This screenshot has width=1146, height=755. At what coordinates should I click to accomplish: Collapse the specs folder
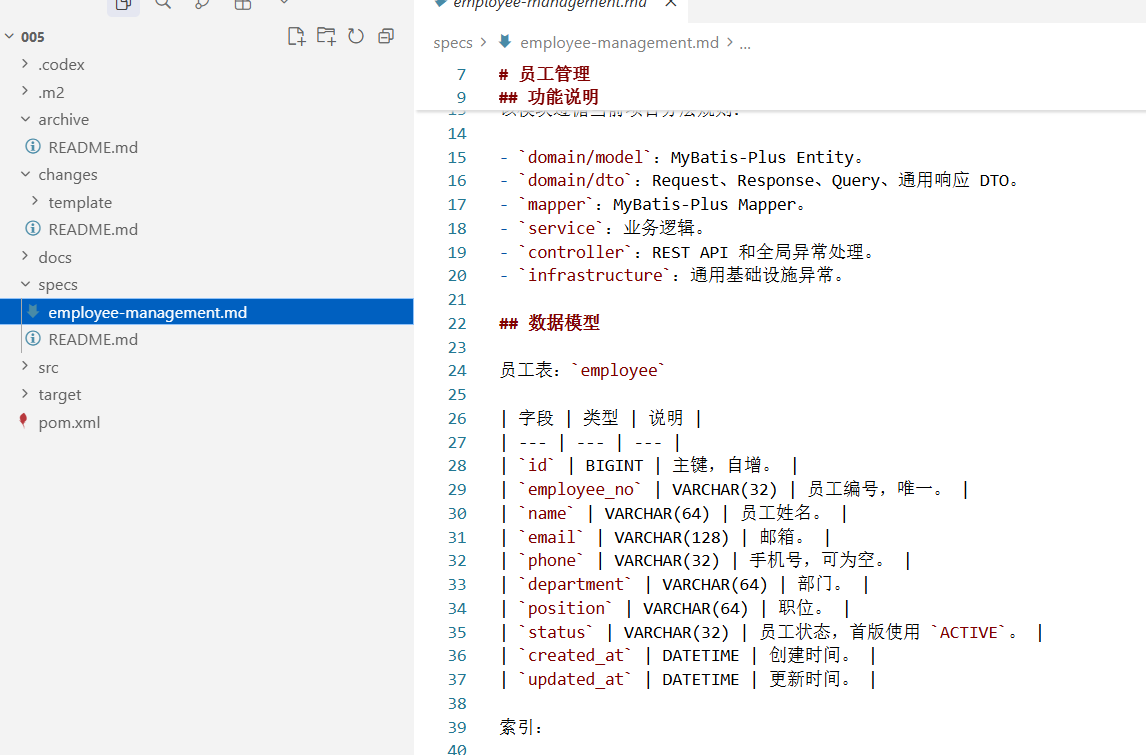(25, 284)
